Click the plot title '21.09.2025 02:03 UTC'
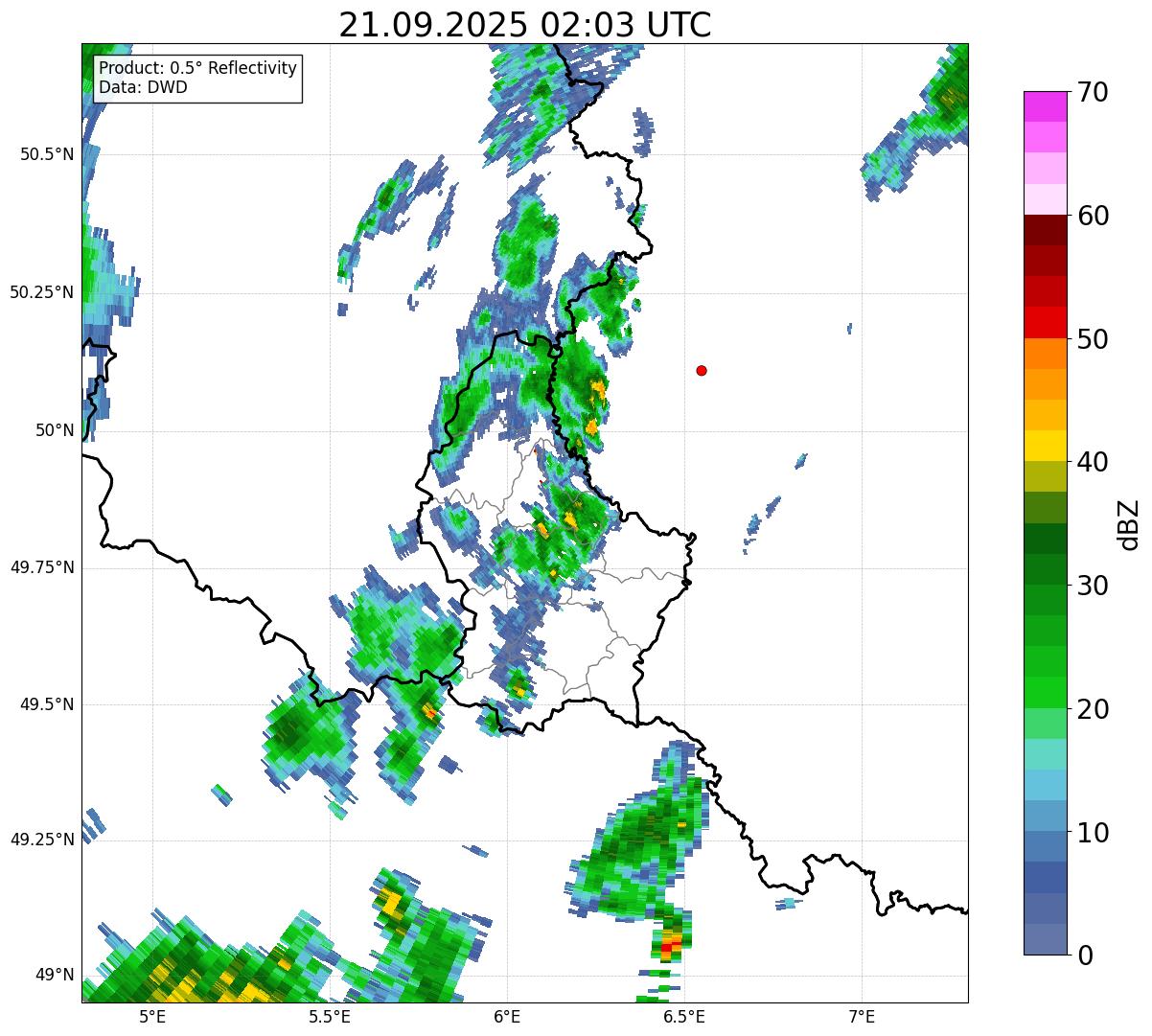This screenshot has height=1036, width=1152. pyautogui.click(x=525, y=25)
